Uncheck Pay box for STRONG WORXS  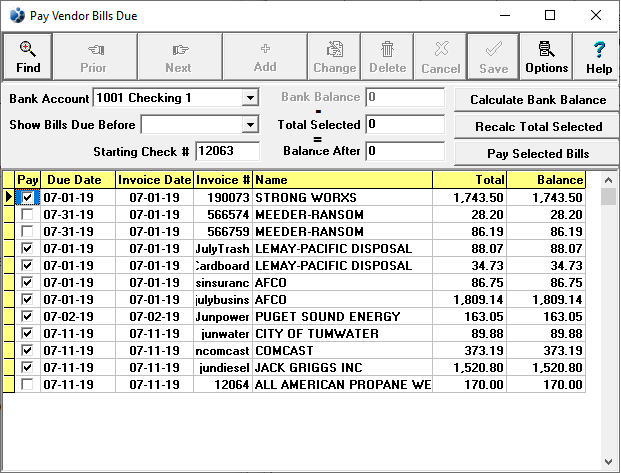27,198
